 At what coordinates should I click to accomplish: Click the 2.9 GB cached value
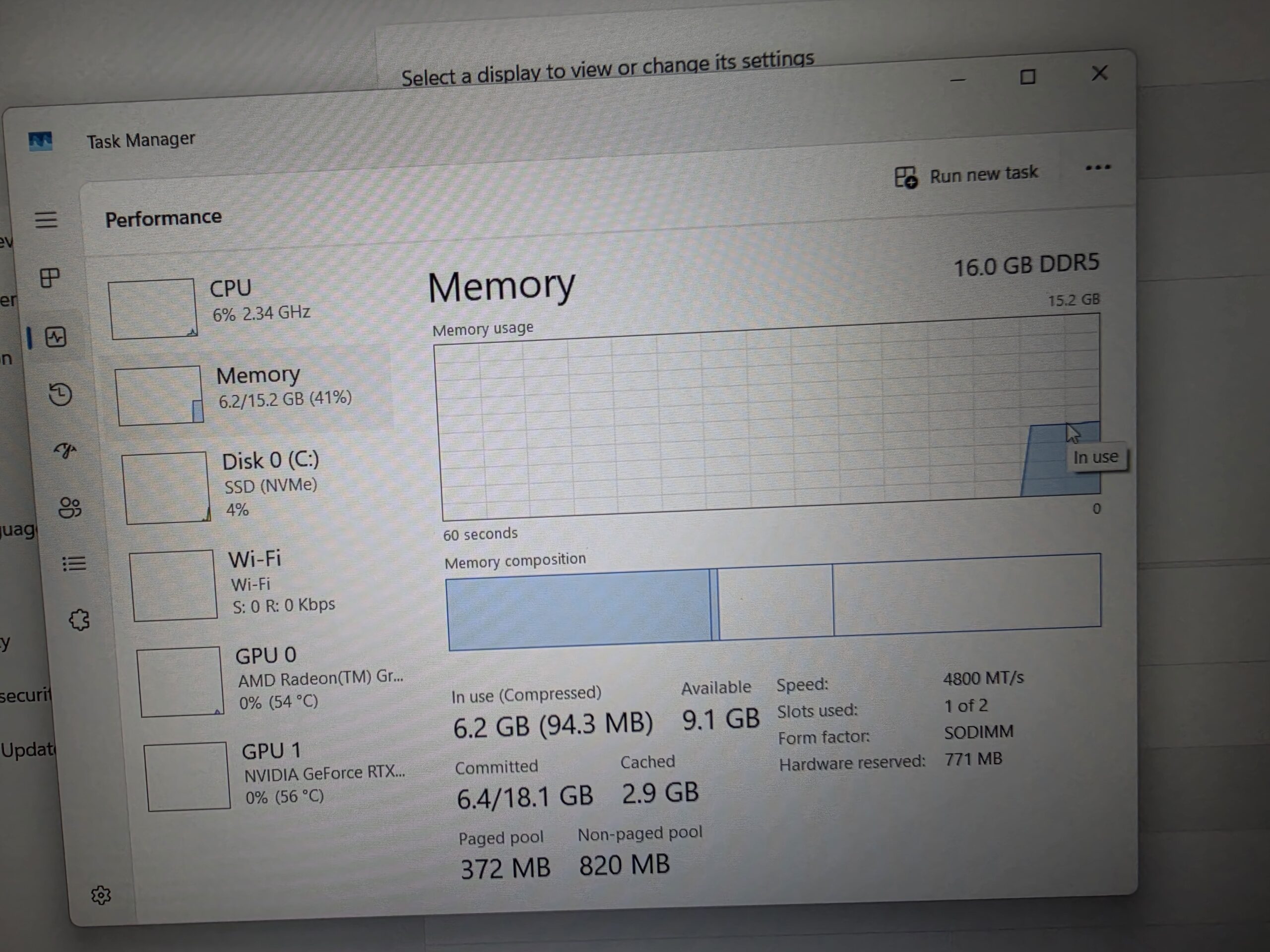tap(660, 793)
